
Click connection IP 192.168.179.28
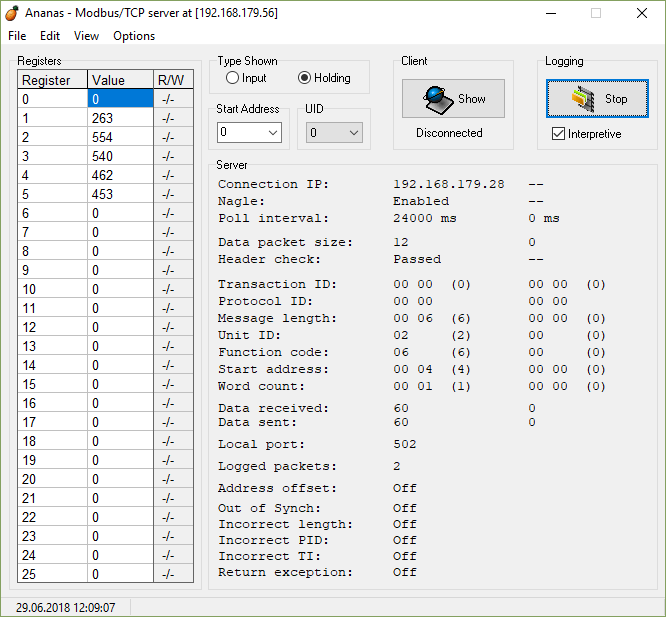click(x=449, y=184)
